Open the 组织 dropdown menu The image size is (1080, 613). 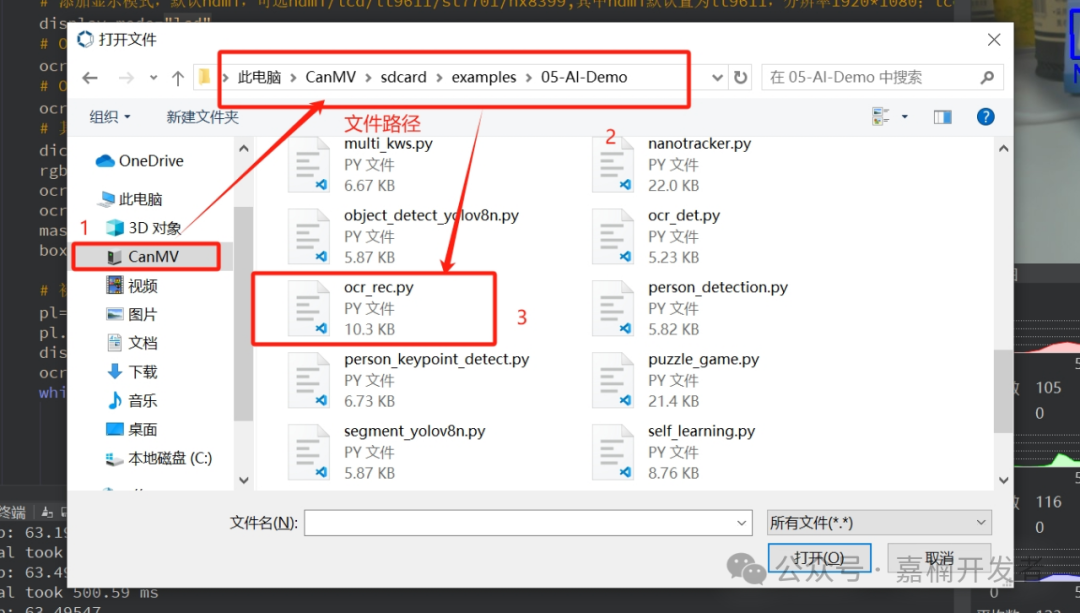(x=110, y=117)
